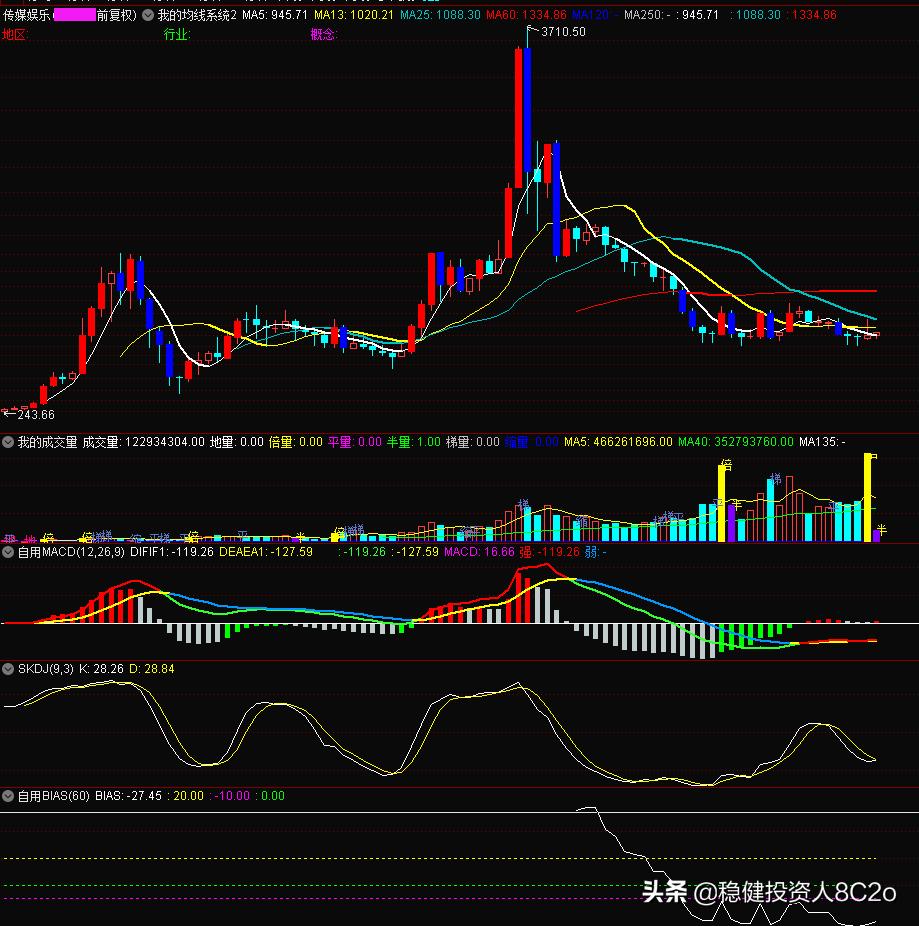Click the indicator menu icon on 我的成交量 panel
The width and height of the screenshot is (919, 926).
pyautogui.click(x=8, y=439)
